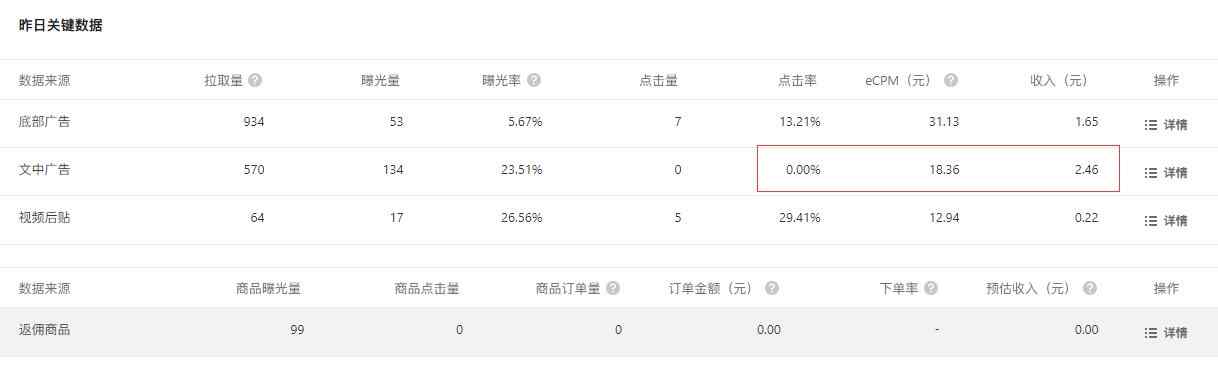Image resolution: width=1218 pixels, height=365 pixels.
Task: Click help icon next to 下单率
Action: point(931,288)
